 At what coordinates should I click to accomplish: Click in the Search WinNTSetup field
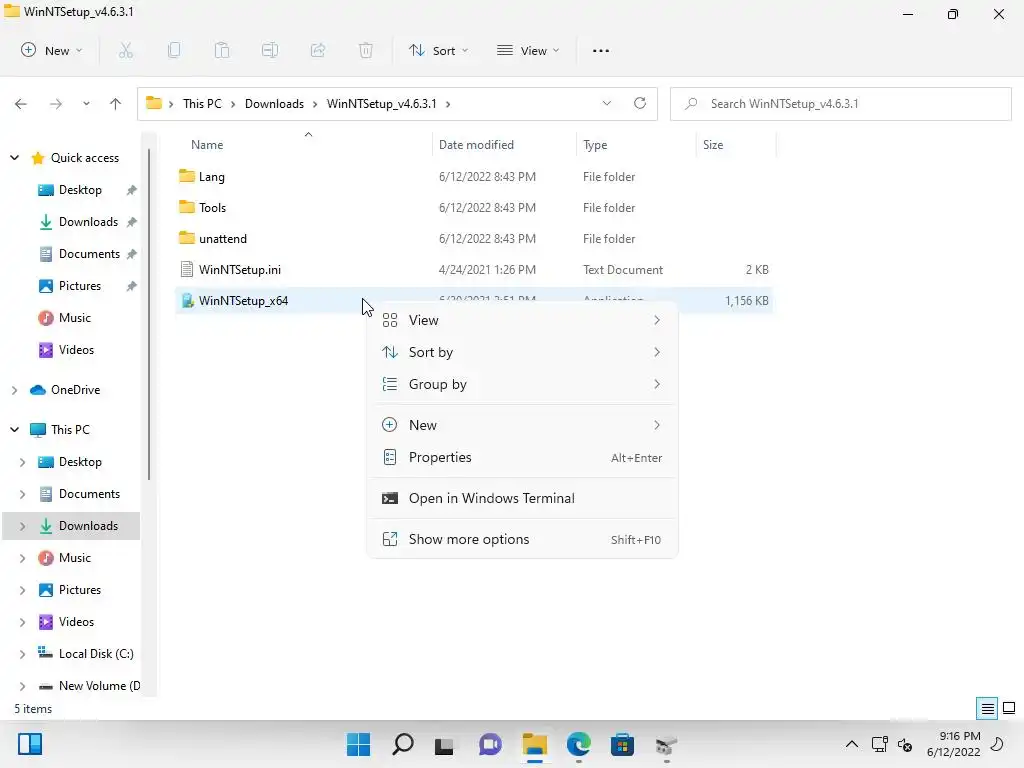(x=841, y=104)
